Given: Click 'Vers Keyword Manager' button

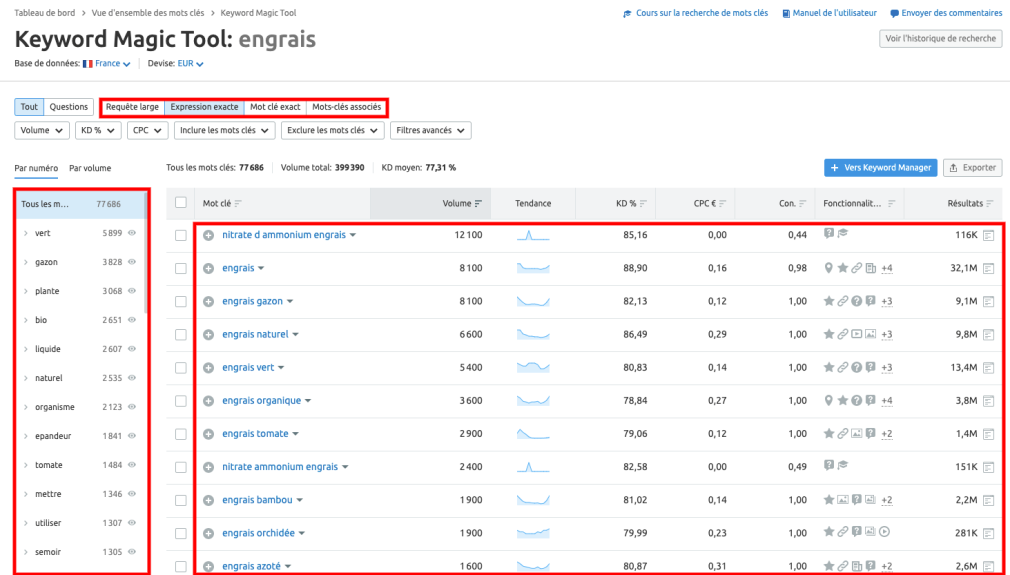Looking at the screenshot, I should tap(881, 167).
